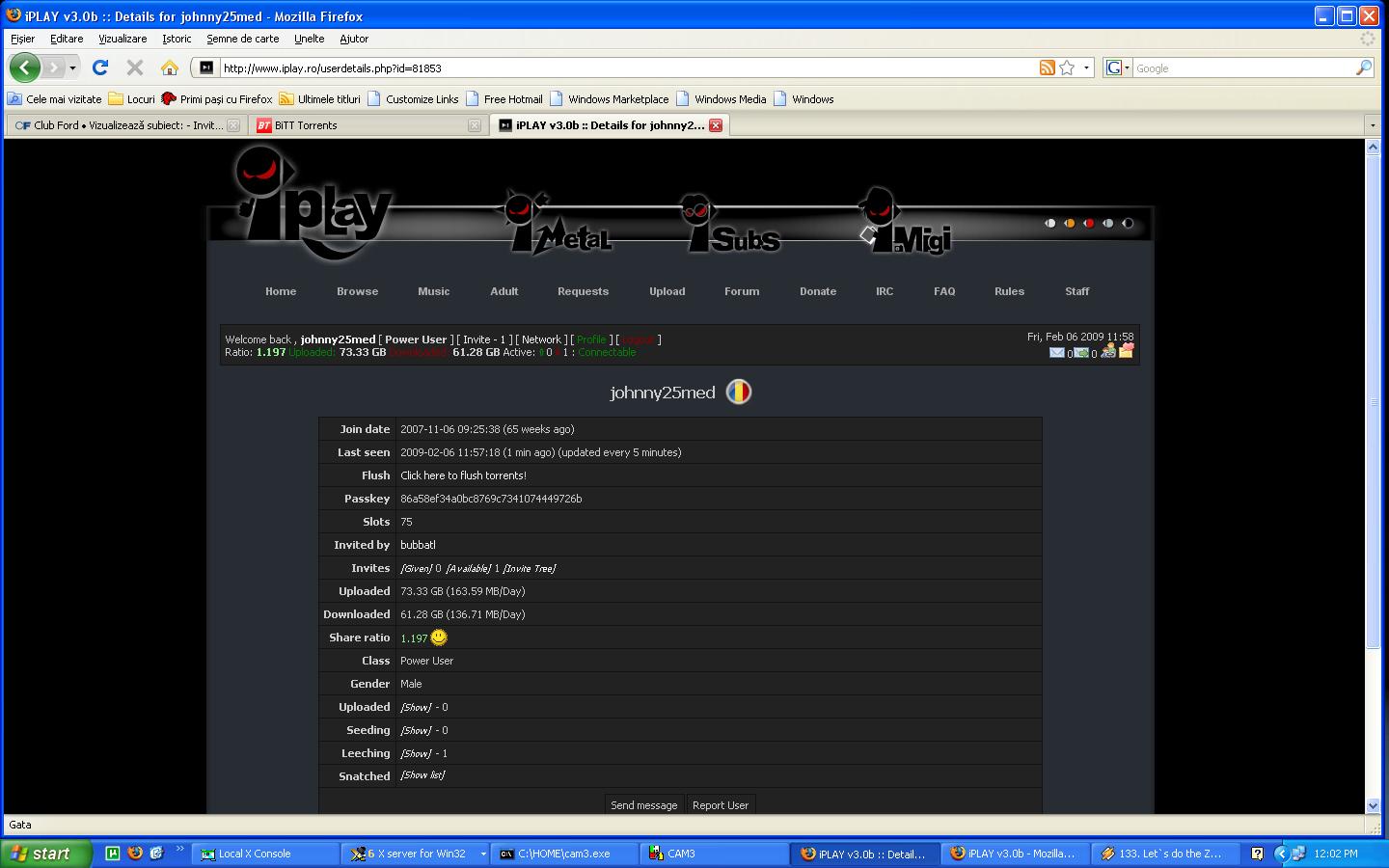Select the orange theme color dot
The height and width of the screenshot is (868, 1389).
tap(1069, 224)
